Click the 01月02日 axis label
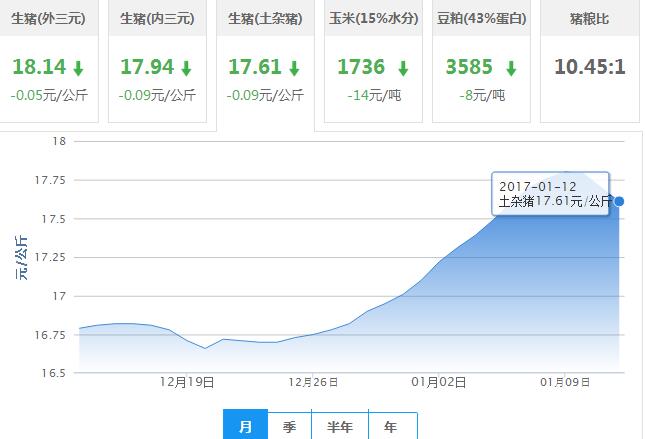Viewport: 645px width, 439px height. [x=439, y=382]
